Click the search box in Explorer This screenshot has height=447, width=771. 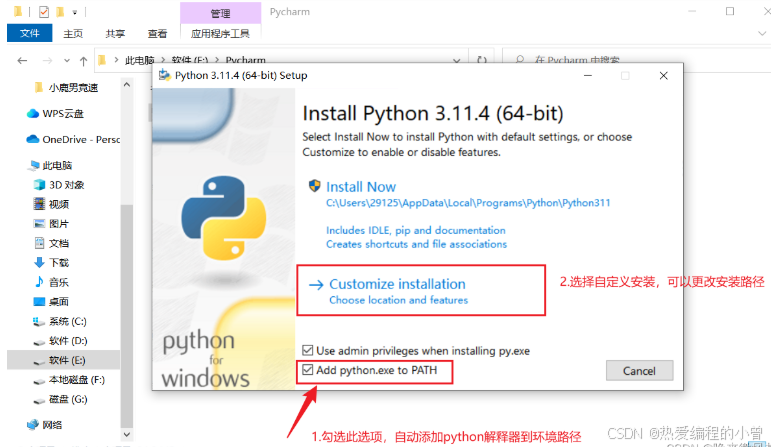[639, 60]
